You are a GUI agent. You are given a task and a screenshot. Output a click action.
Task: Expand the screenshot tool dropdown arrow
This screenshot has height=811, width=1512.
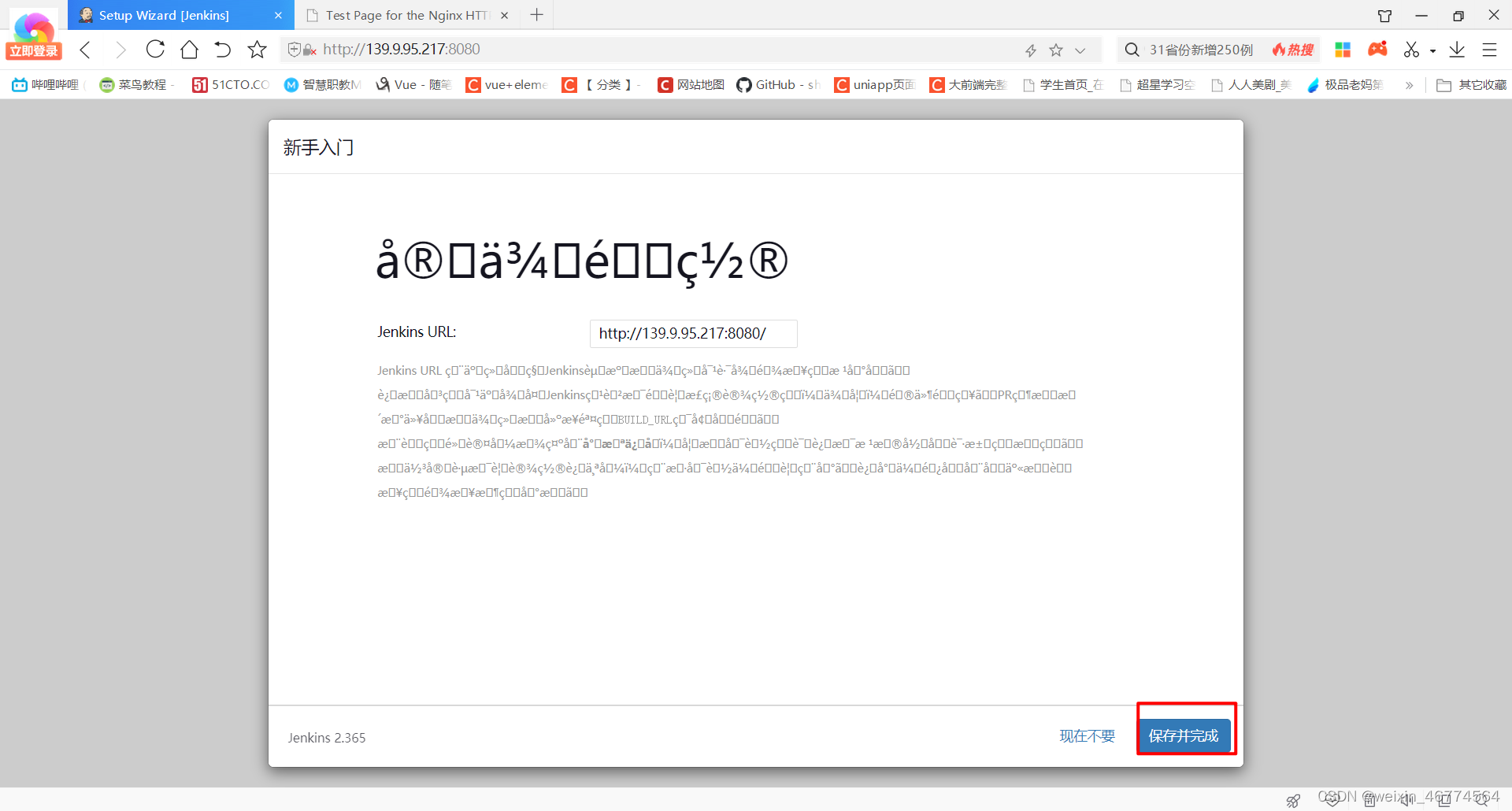click(x=1432, y=51)
